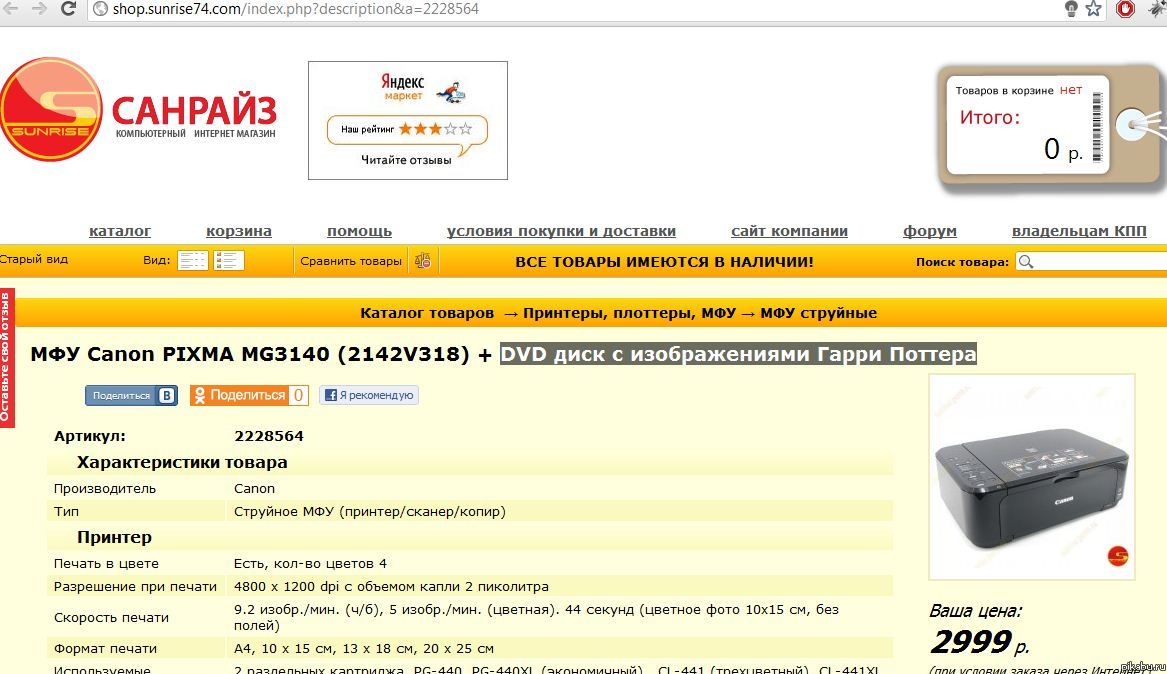Click the Скорость печати label
This screenshot has height=674, width=1167.
[112, 617]
